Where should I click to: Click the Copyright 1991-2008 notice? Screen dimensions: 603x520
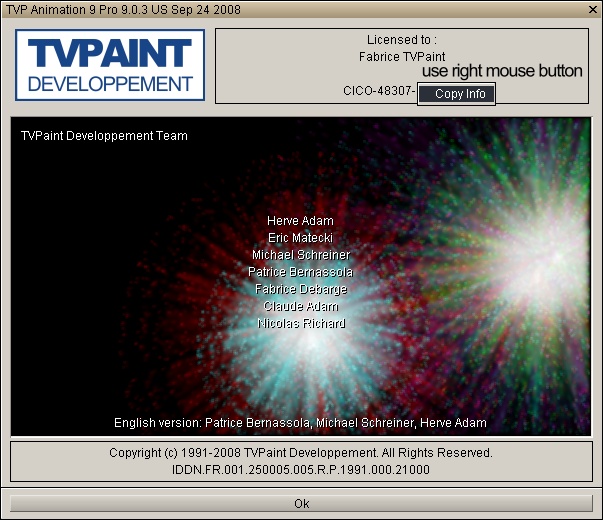tap(301, 453)
